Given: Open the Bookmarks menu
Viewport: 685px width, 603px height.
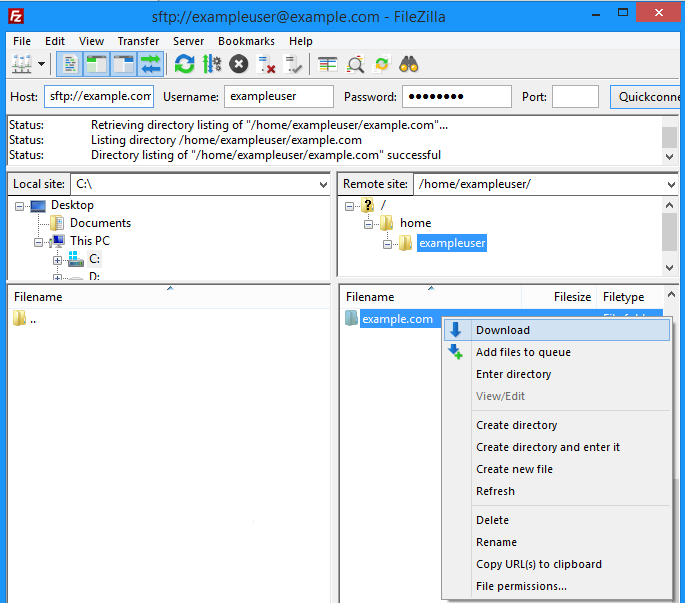Looking at the screenshot, I should click(x=246, y=41).
